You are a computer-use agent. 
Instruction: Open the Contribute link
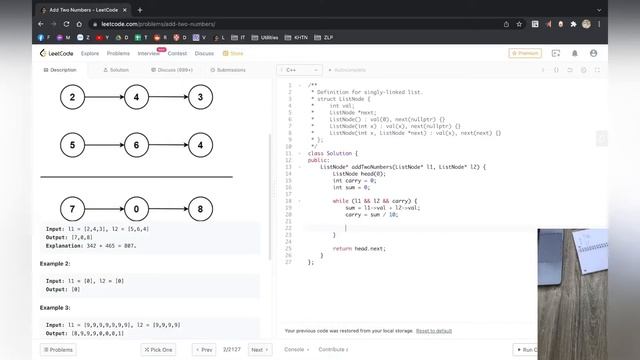point(333,350)
